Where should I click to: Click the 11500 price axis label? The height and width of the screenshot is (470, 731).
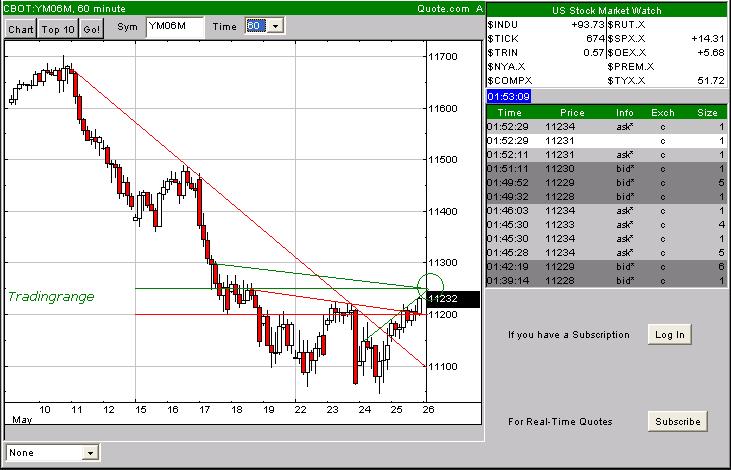[x=443, y=159]
